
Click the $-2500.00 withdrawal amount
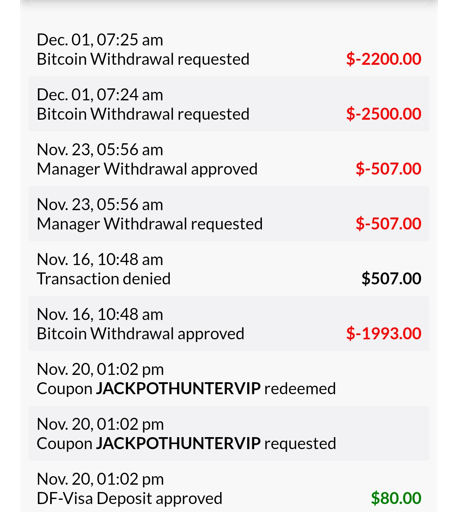click(x=384, y=114)
